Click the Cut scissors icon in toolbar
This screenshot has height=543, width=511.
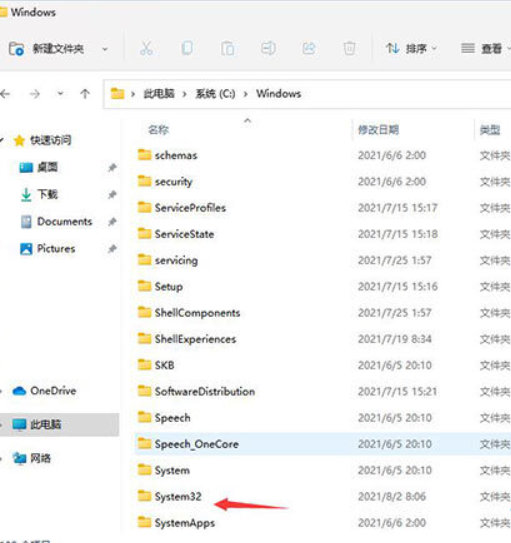click(146, 48)
